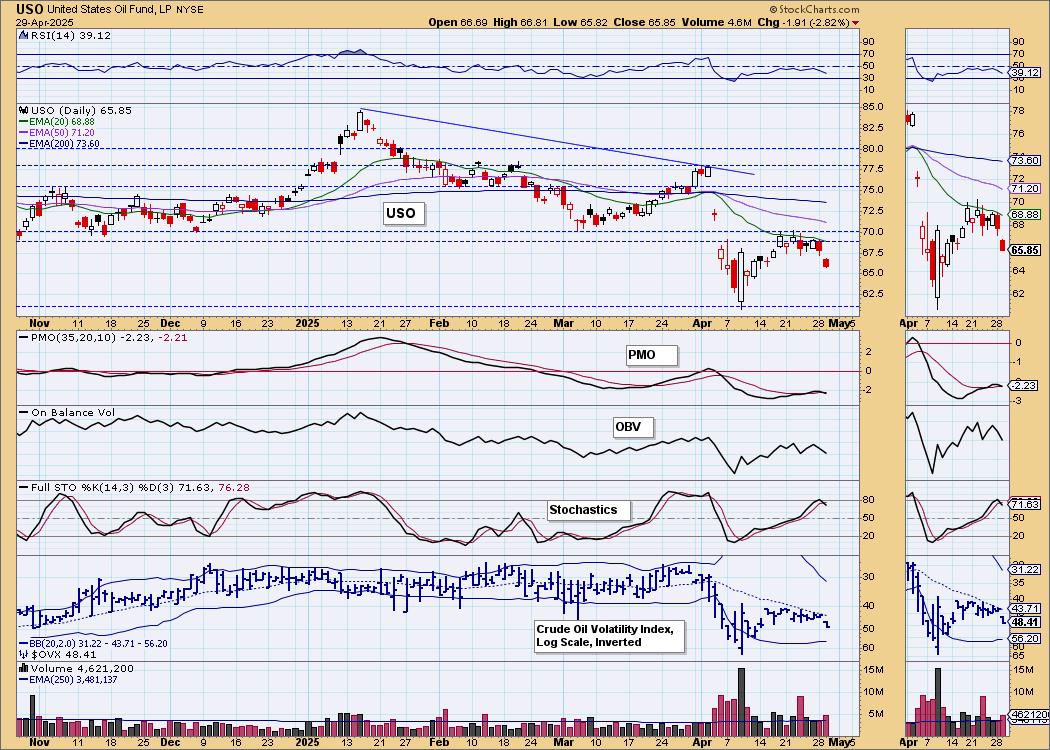
Task: Click the tallest April volume bar
Action: tap(741, 702)
